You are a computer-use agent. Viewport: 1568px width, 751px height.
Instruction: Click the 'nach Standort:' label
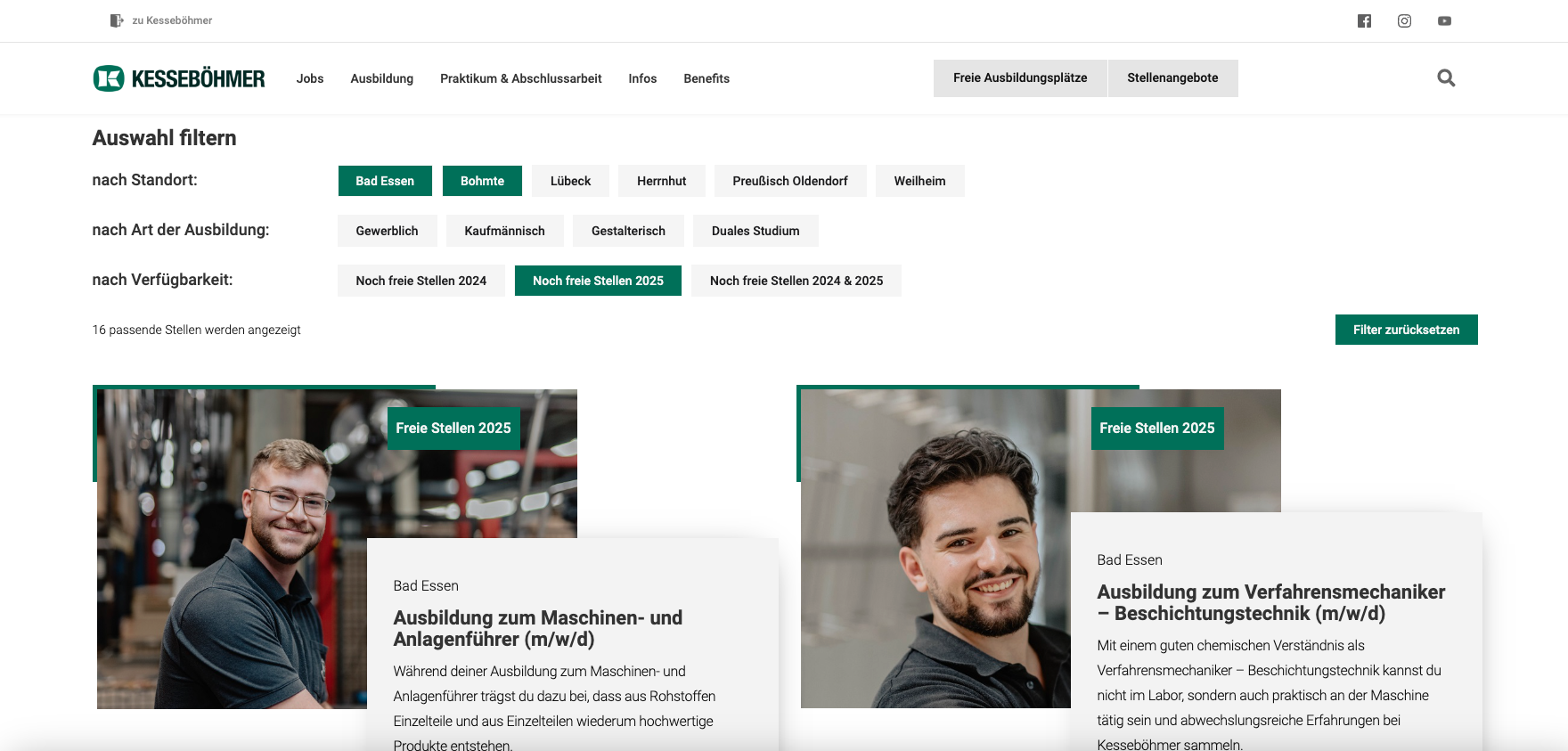pos(145,180)
